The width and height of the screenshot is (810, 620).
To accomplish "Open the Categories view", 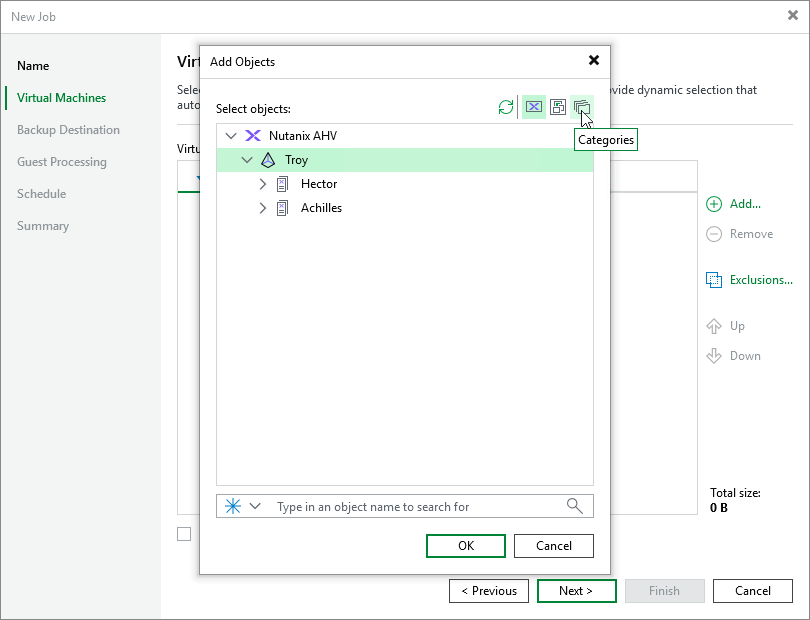I will click(x=582, y=107).
